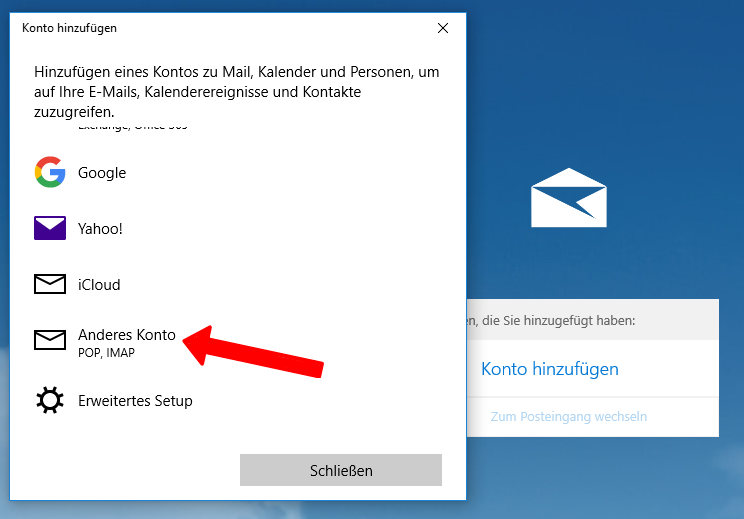The image size is (744, 519).
Task: Choose the Yahoo! account label
Action: pyautogui.click(x=100, y=229)
